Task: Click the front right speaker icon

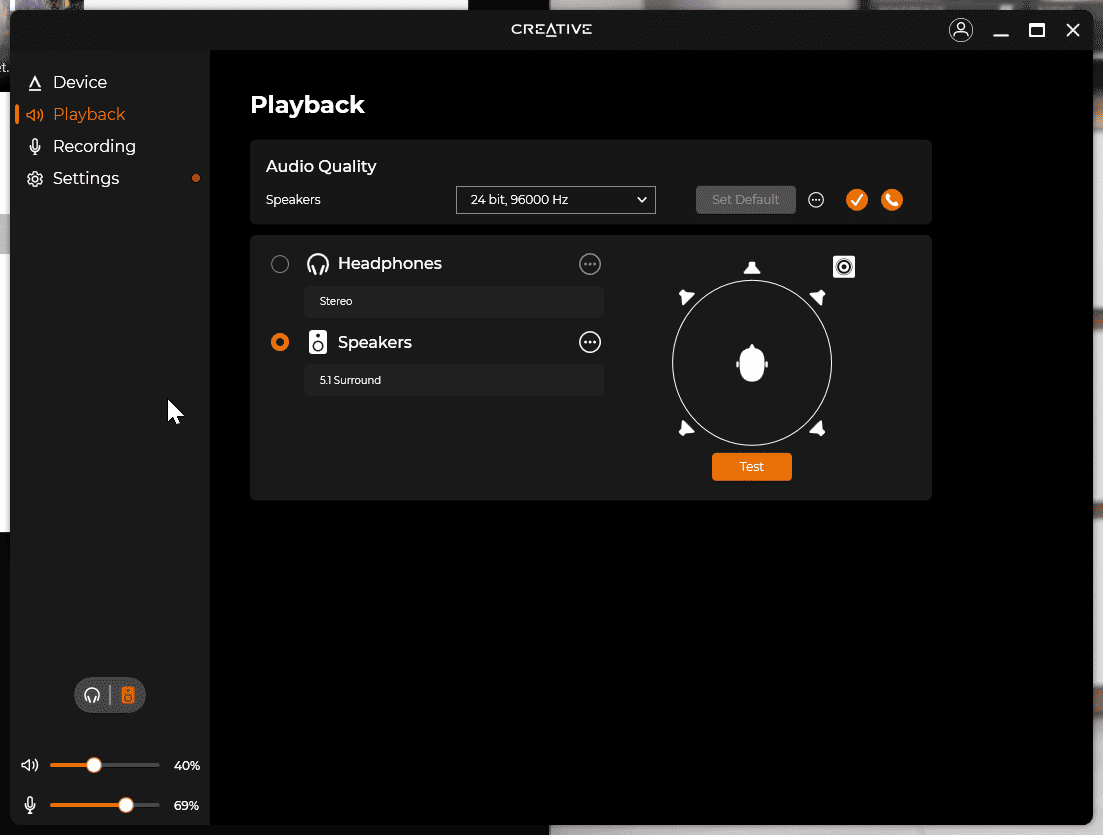Action: (x=817, y=297)
